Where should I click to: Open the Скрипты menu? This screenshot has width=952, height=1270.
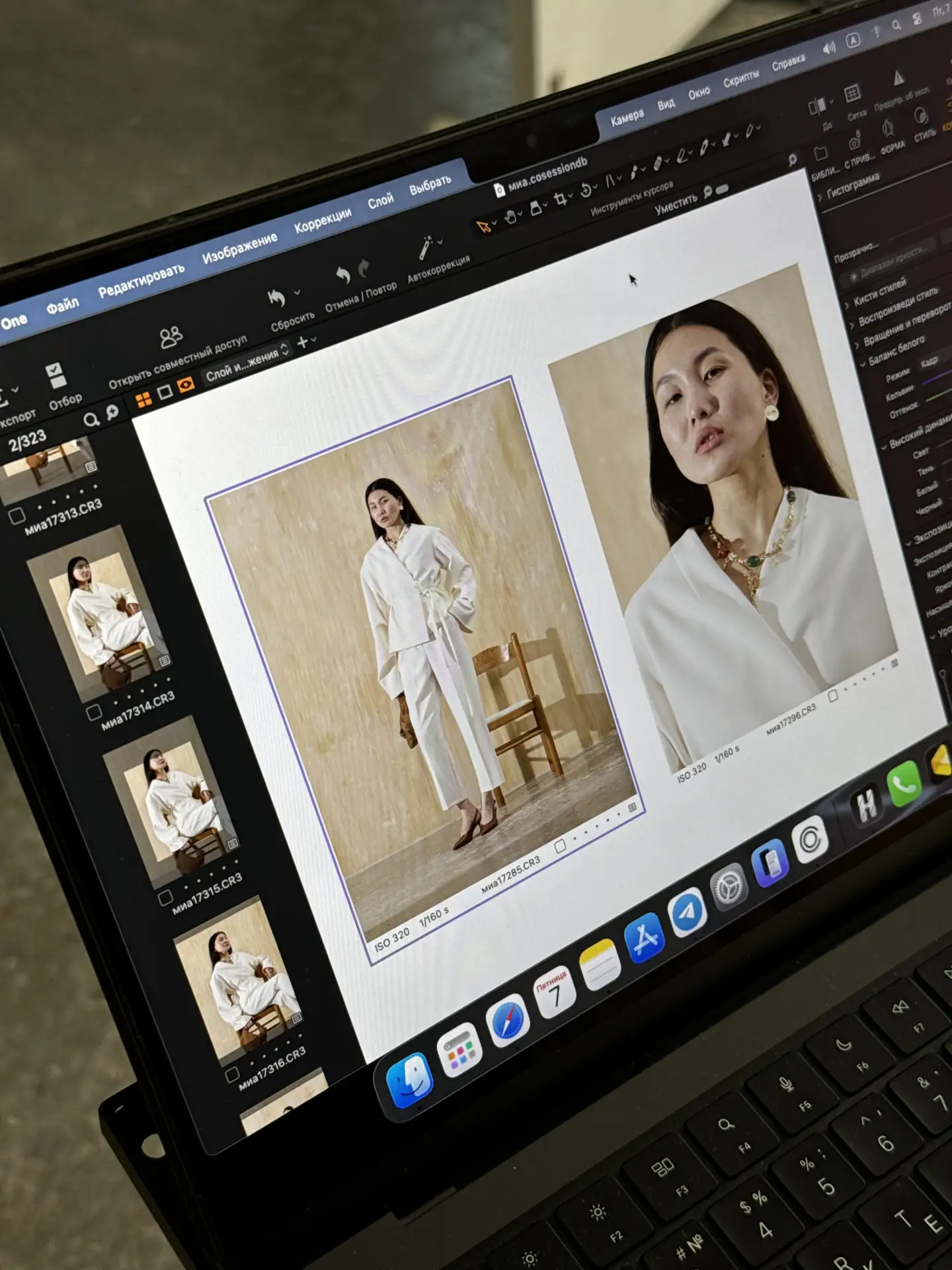pos(741,79)
